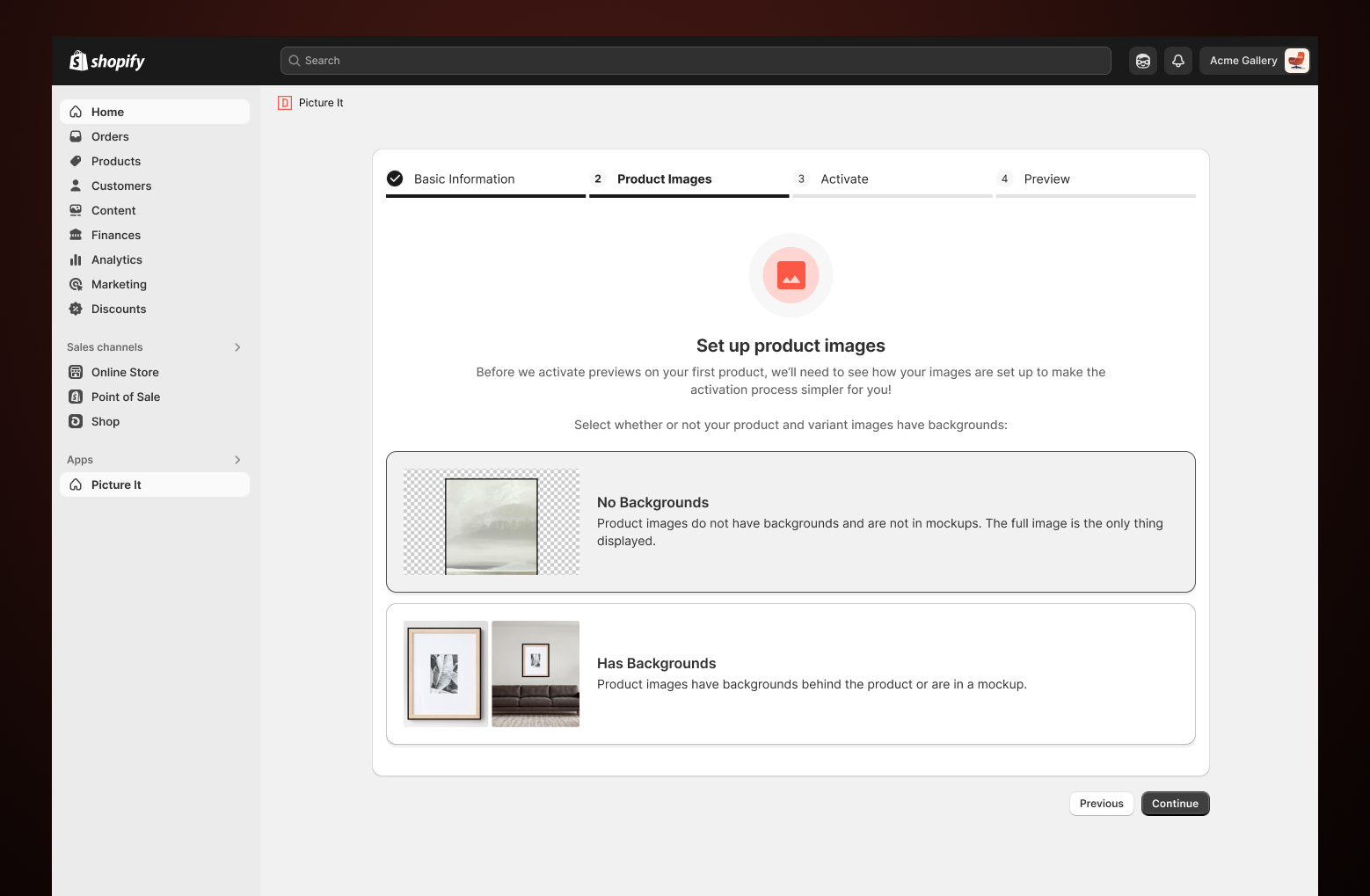This screenshot has height=896, width=1370.
Task: Click the Basic Information checkmark icon
Action: point(395,178)
